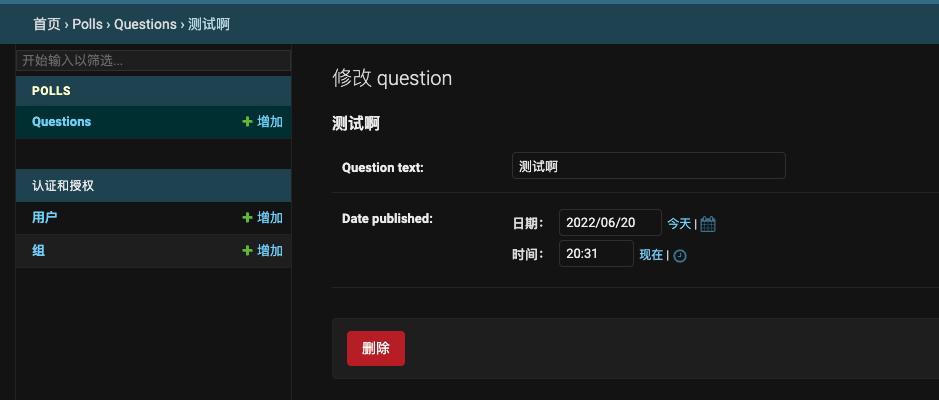Open the 认证和授权 section header
This screenshot has height=400, width=939.
pyautogui.click(x=63, y=186)
